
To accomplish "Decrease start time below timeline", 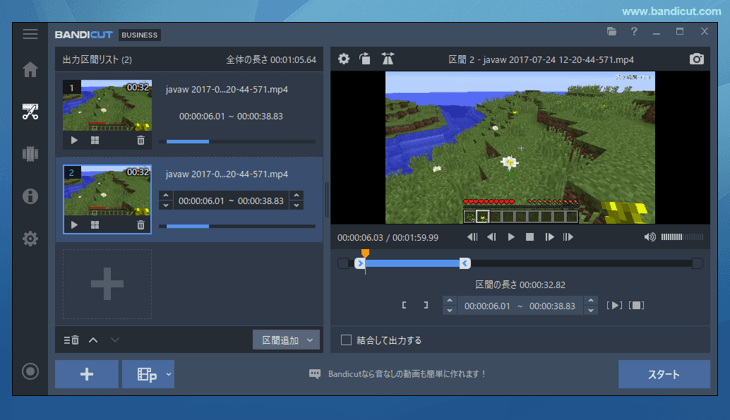I will tap(450, 311).
